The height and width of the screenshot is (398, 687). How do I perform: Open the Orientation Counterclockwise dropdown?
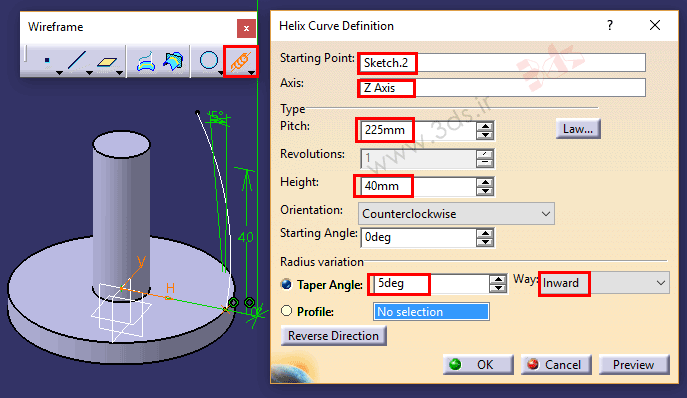click(x=456, y=214)
